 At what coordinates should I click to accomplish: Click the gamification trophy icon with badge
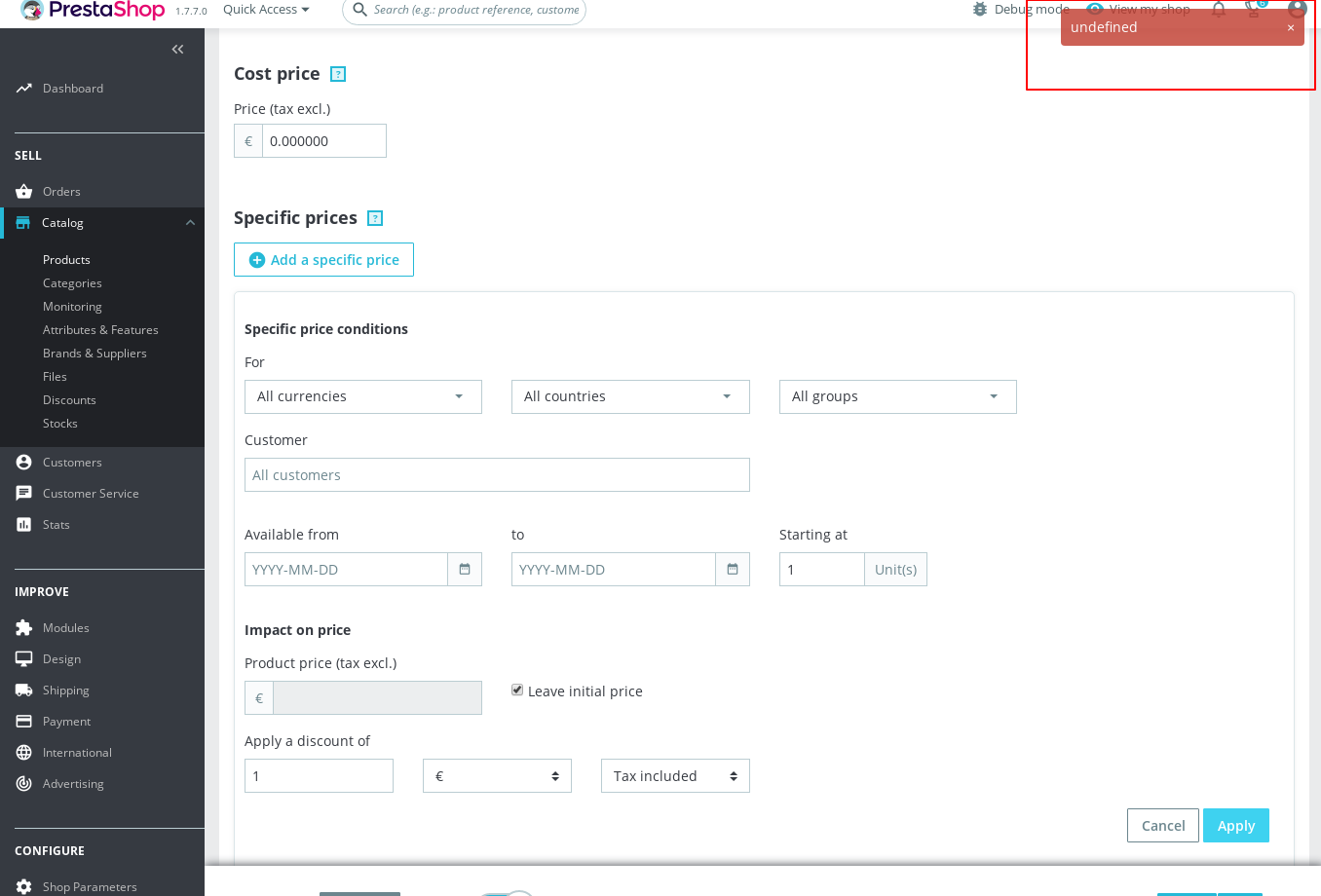click(1254, 10)
